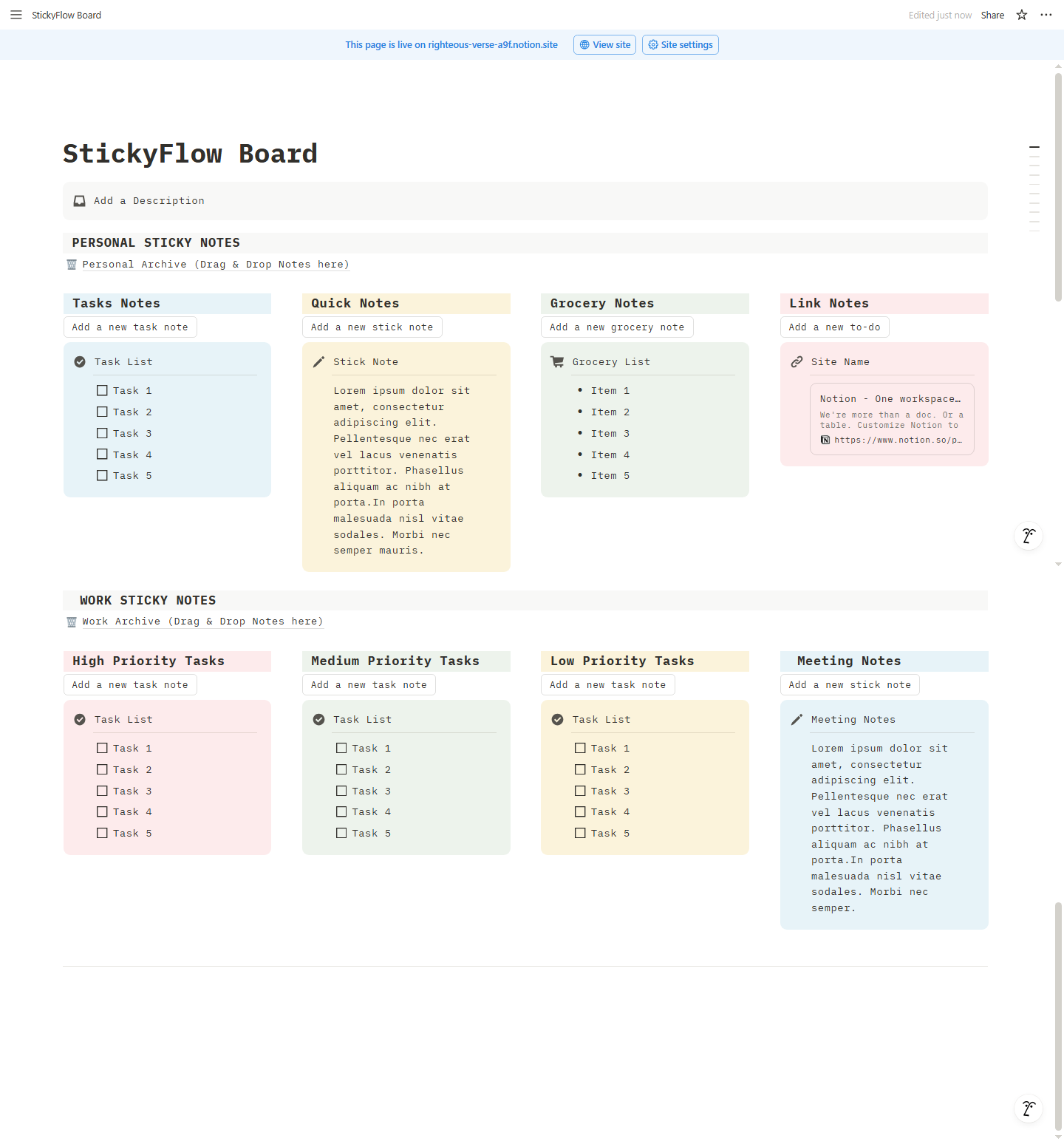Click the View site button
The image size is (1064, 1144).
(604, 45)
